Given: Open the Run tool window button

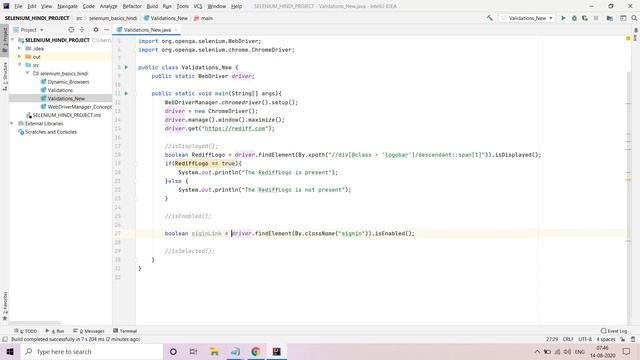Looking at the screenshot, I should coord(55,331).
